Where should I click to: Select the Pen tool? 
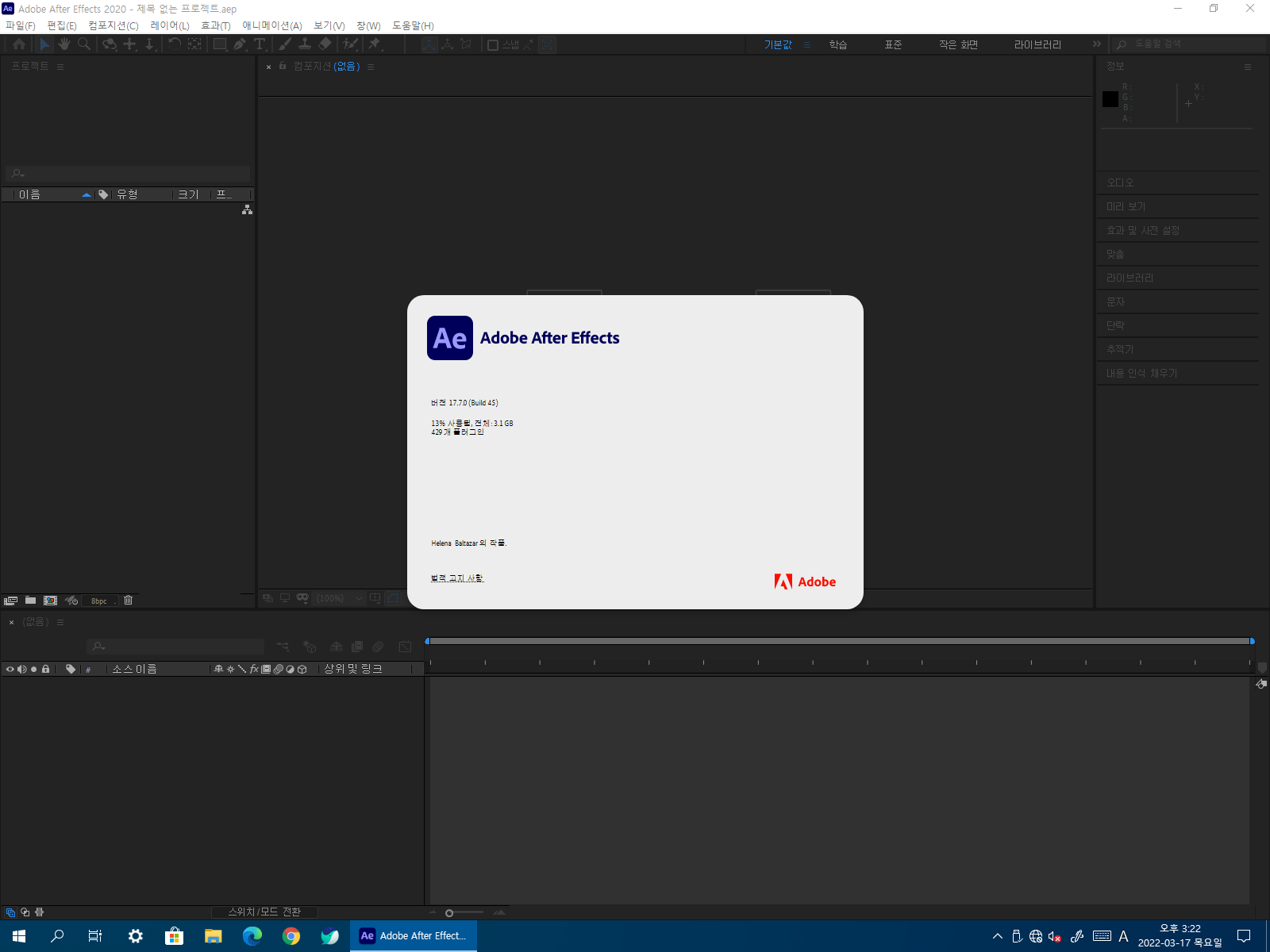pyautogui.click(x=240, y=44)
